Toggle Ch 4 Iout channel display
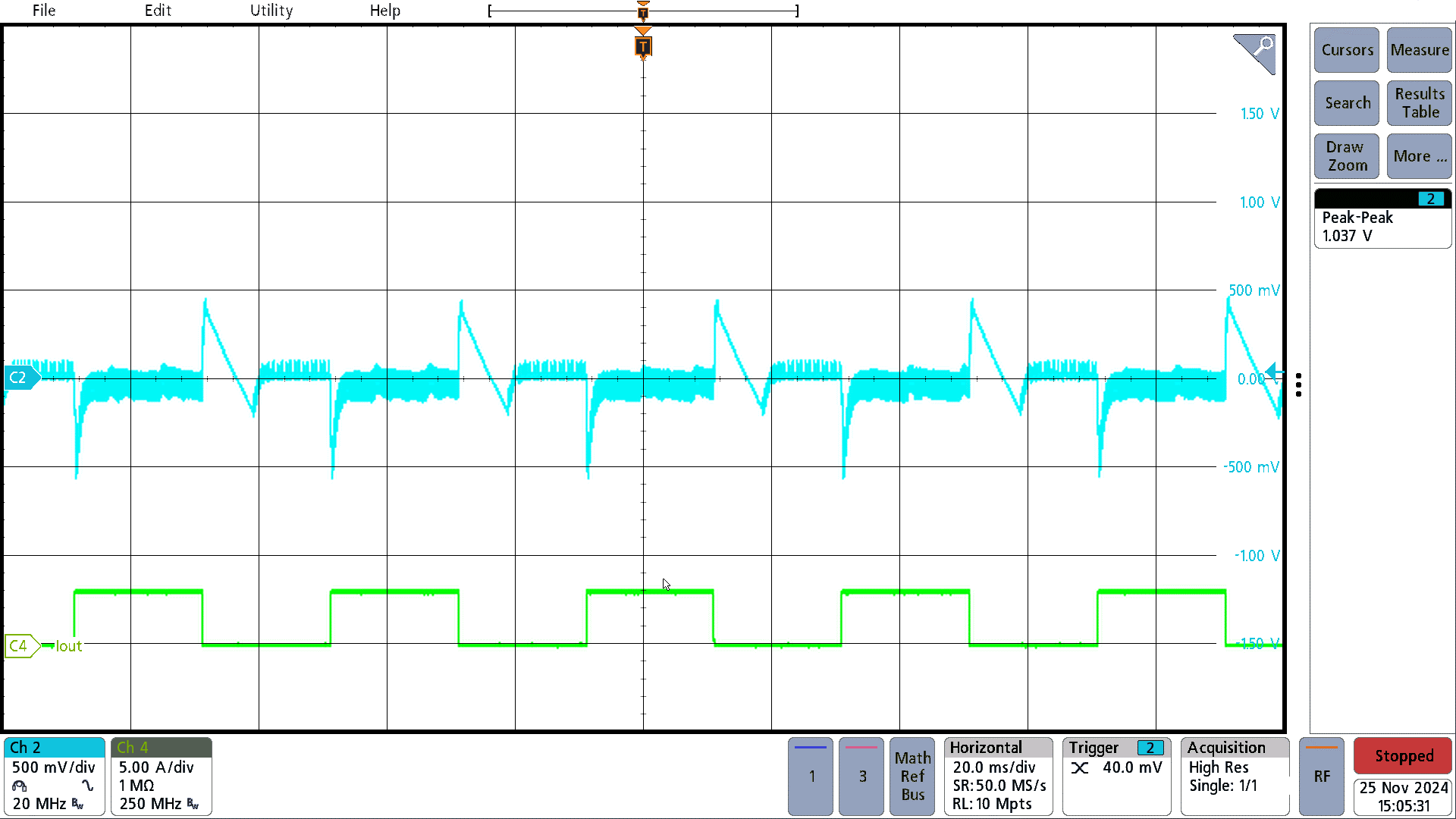 click(x=160, y=747)
